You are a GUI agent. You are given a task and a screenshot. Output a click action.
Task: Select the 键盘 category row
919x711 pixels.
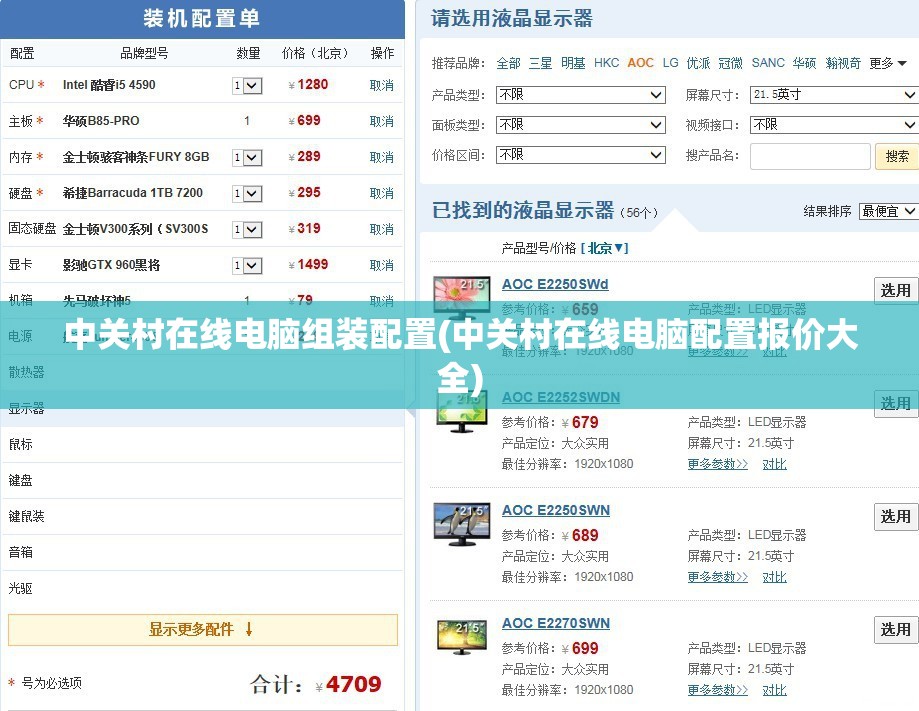(202, 481)
